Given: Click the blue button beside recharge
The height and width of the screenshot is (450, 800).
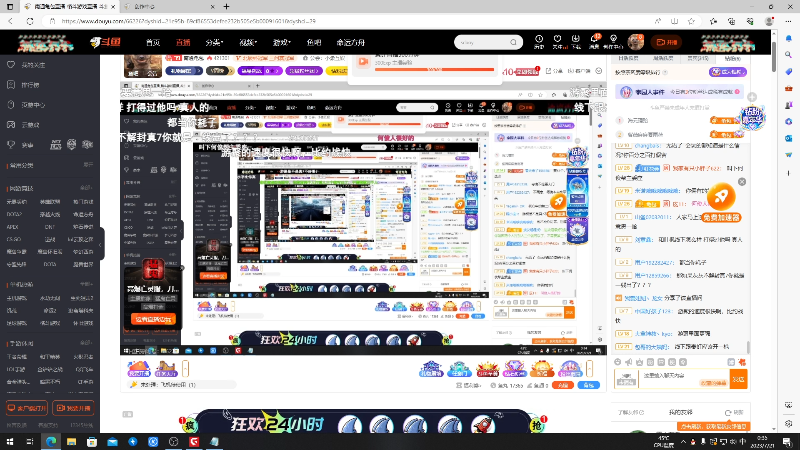Looking at the screenshot, I should coord(589,385).
